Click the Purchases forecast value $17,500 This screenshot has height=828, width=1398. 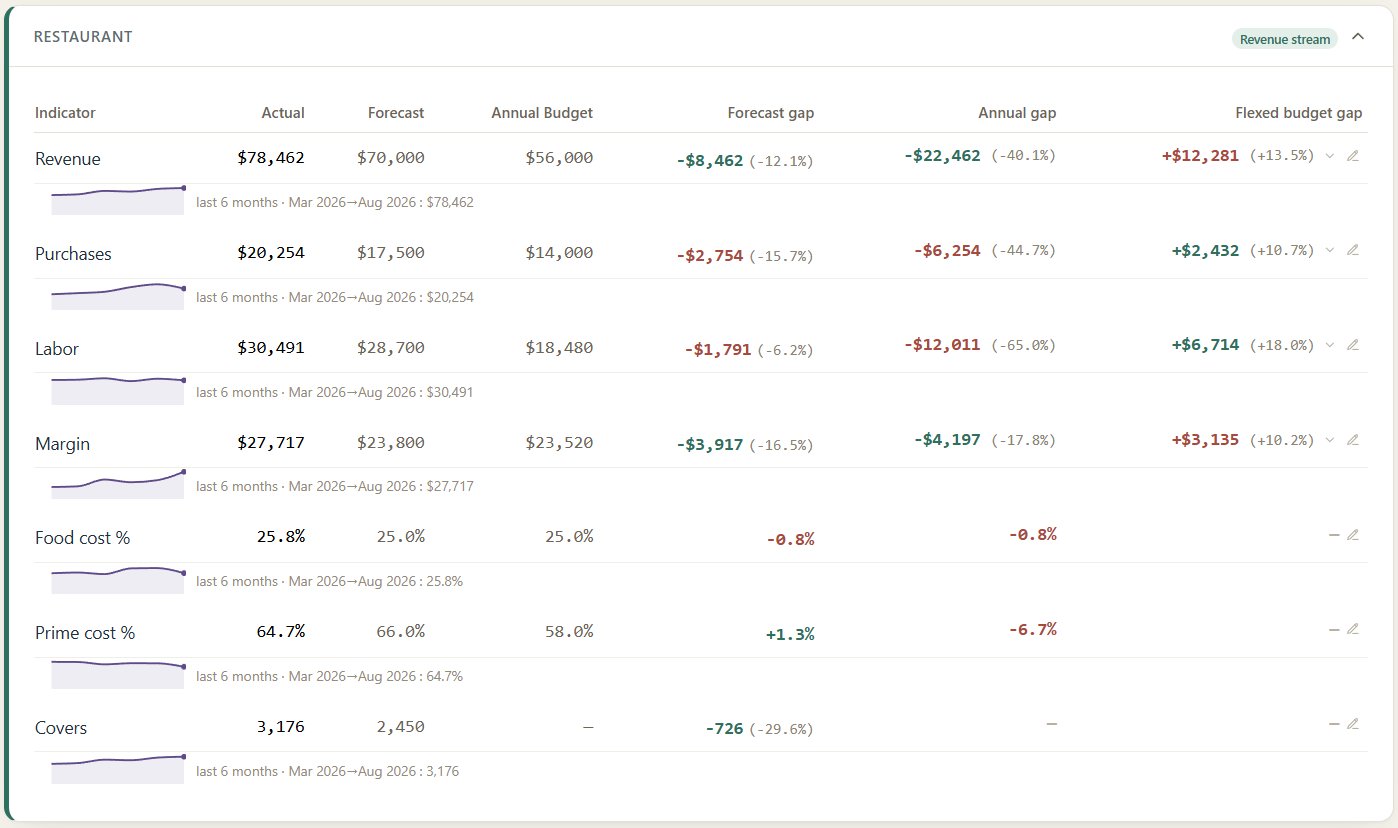(391, 253)
